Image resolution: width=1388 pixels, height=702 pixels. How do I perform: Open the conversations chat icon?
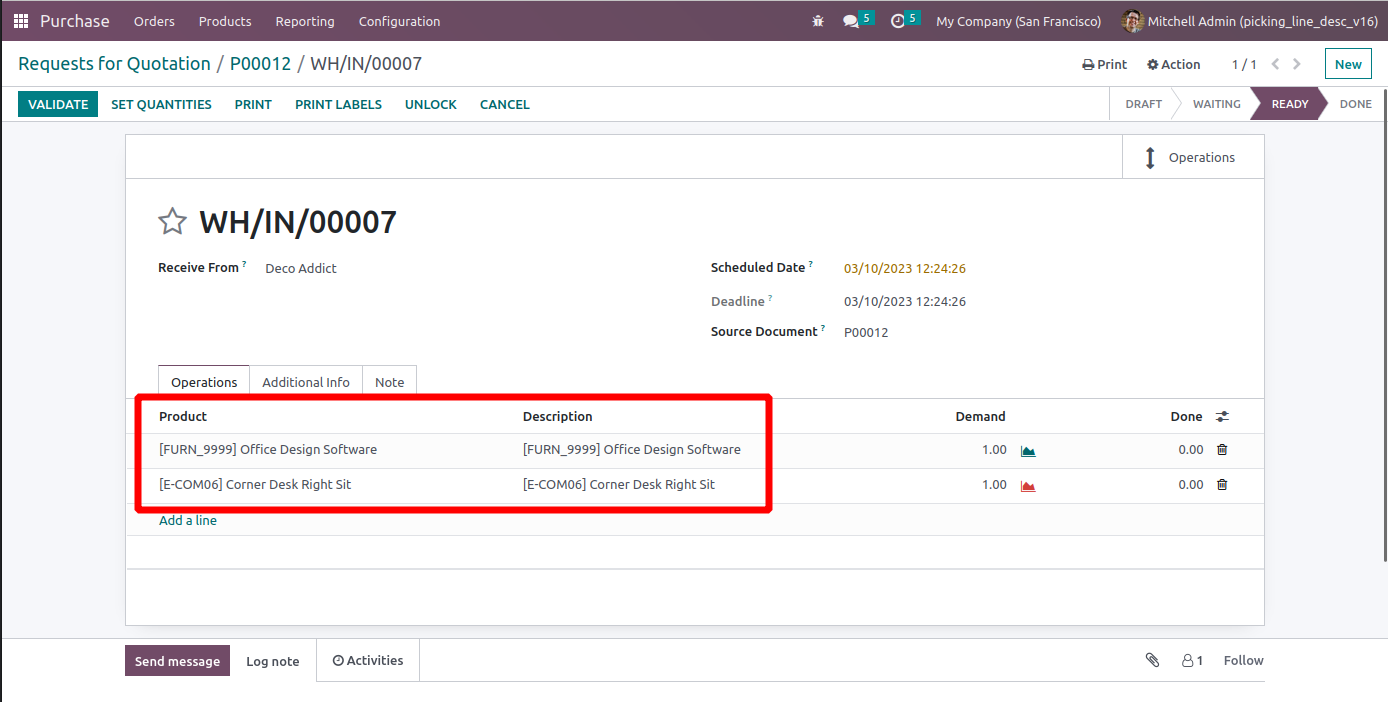[851, 21]
